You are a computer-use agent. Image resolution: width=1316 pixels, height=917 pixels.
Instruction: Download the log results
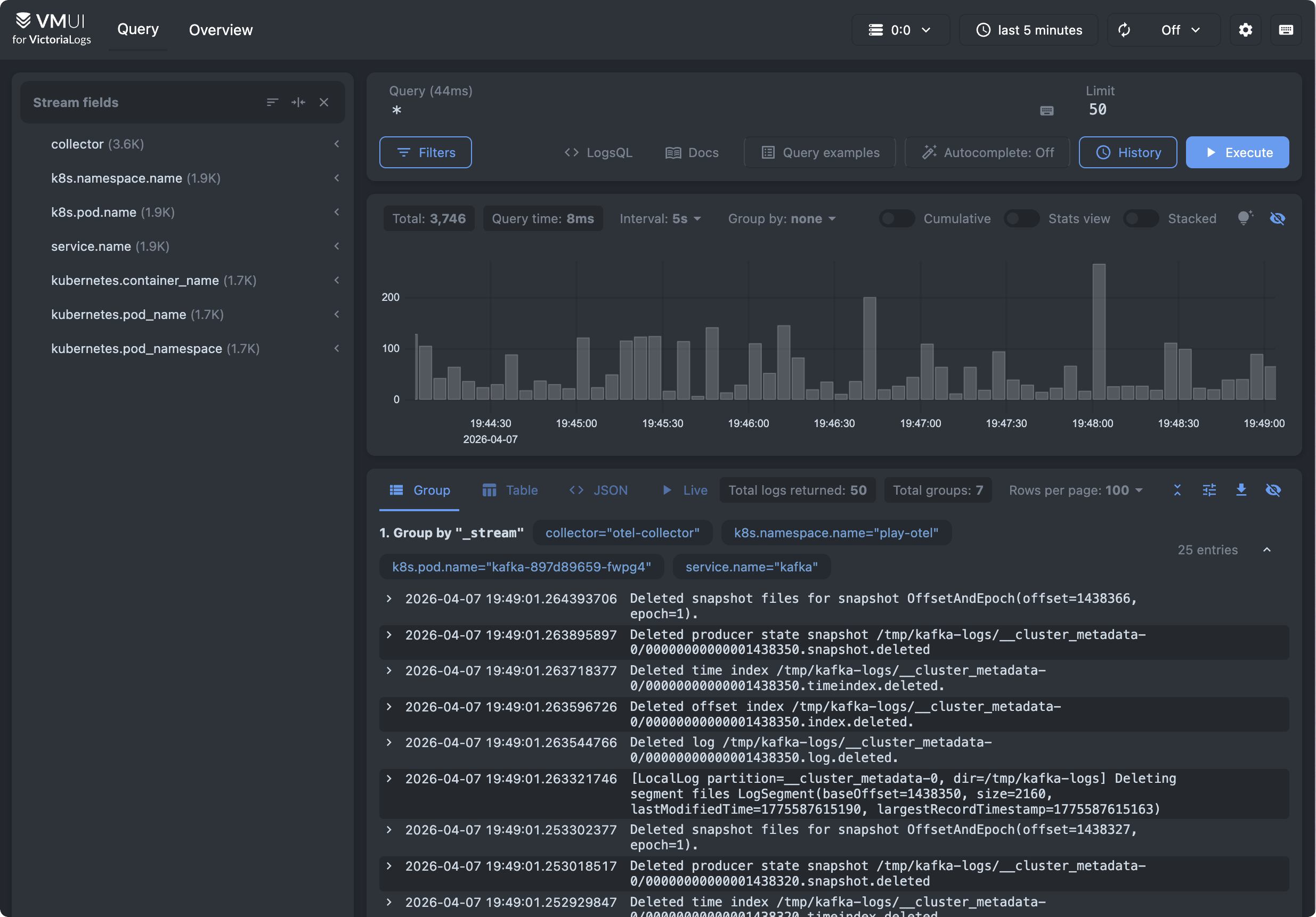tap(1241, 490)
